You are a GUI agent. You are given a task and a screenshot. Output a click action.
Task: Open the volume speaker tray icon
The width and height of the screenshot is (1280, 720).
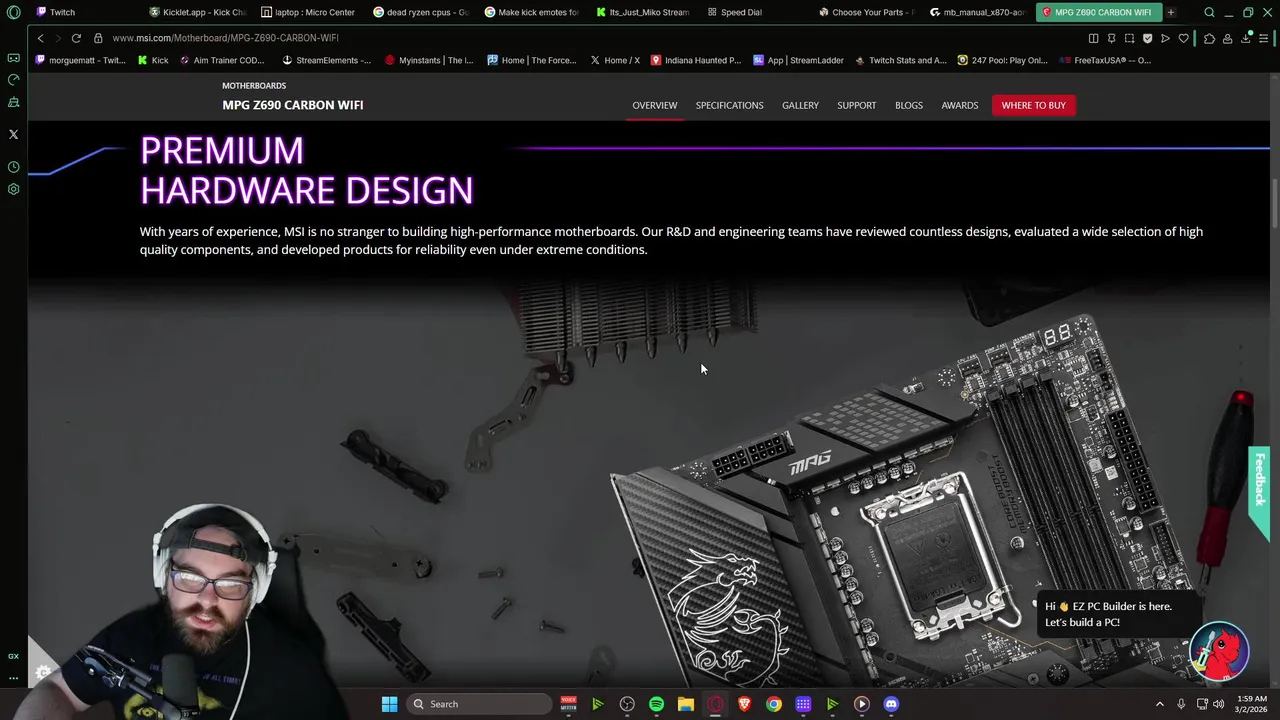pyautogui.click(x=1218, y=704)
